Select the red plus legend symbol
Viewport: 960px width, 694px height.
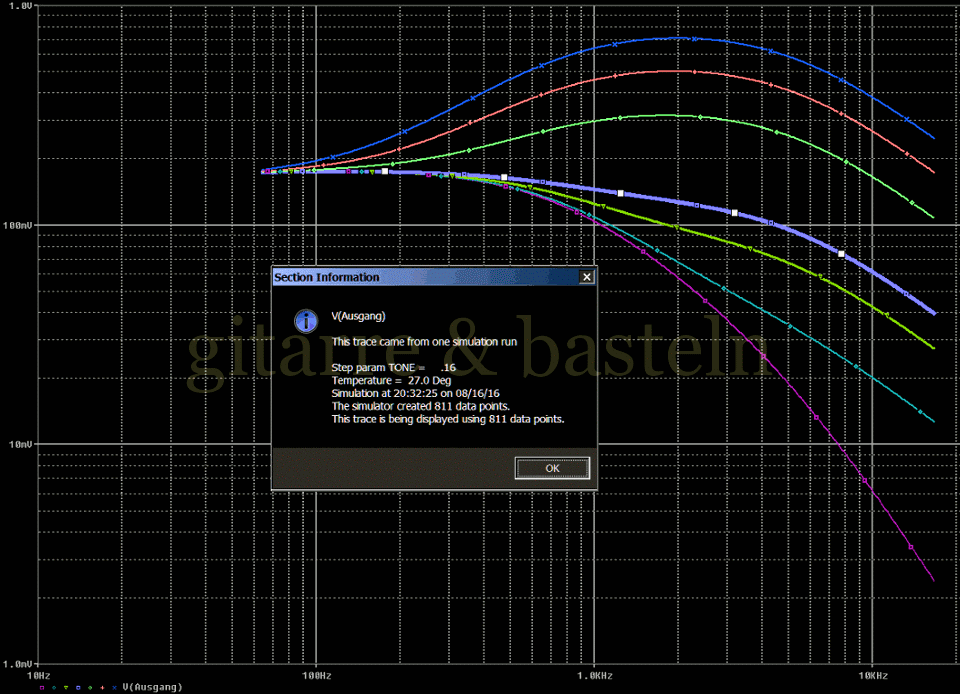click(102, 688)
